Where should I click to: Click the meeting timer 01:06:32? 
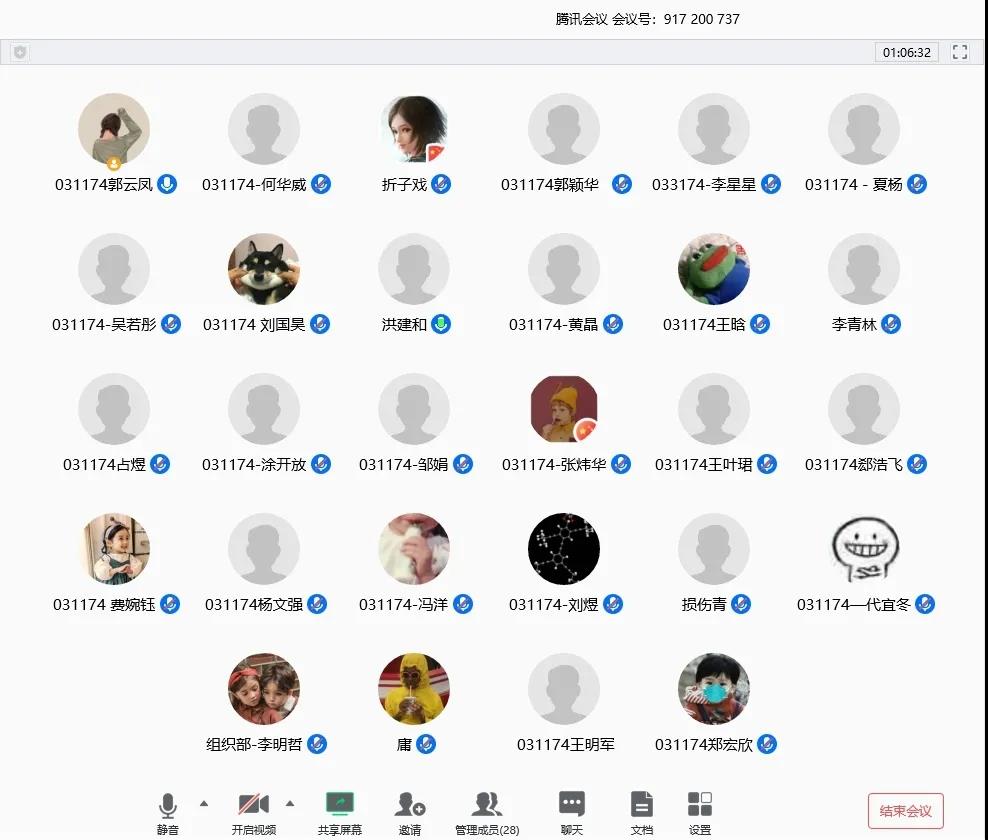coord(906,52)
